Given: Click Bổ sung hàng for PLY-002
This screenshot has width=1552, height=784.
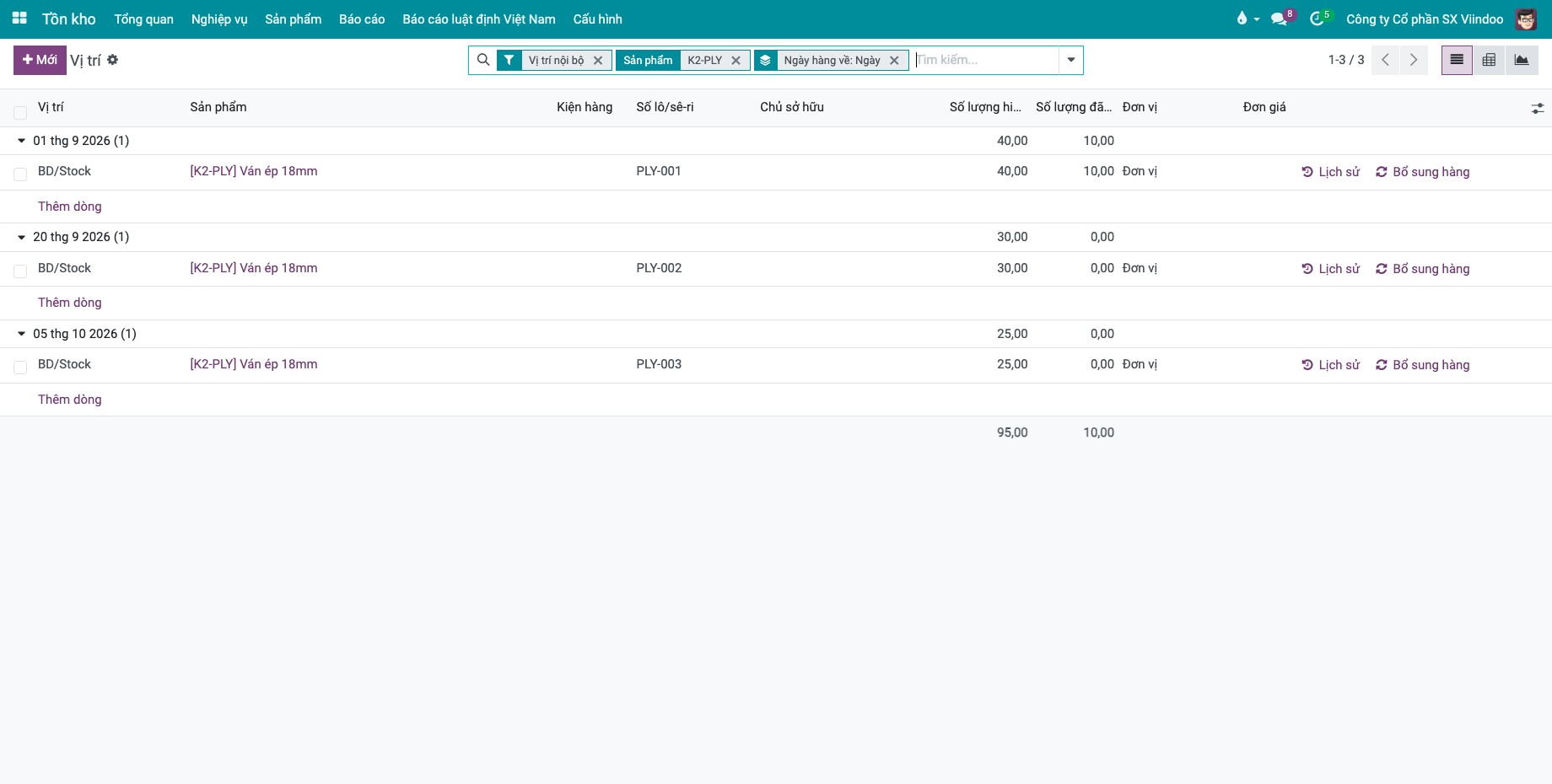Looking at the screenshot, I should point(1423,269).
